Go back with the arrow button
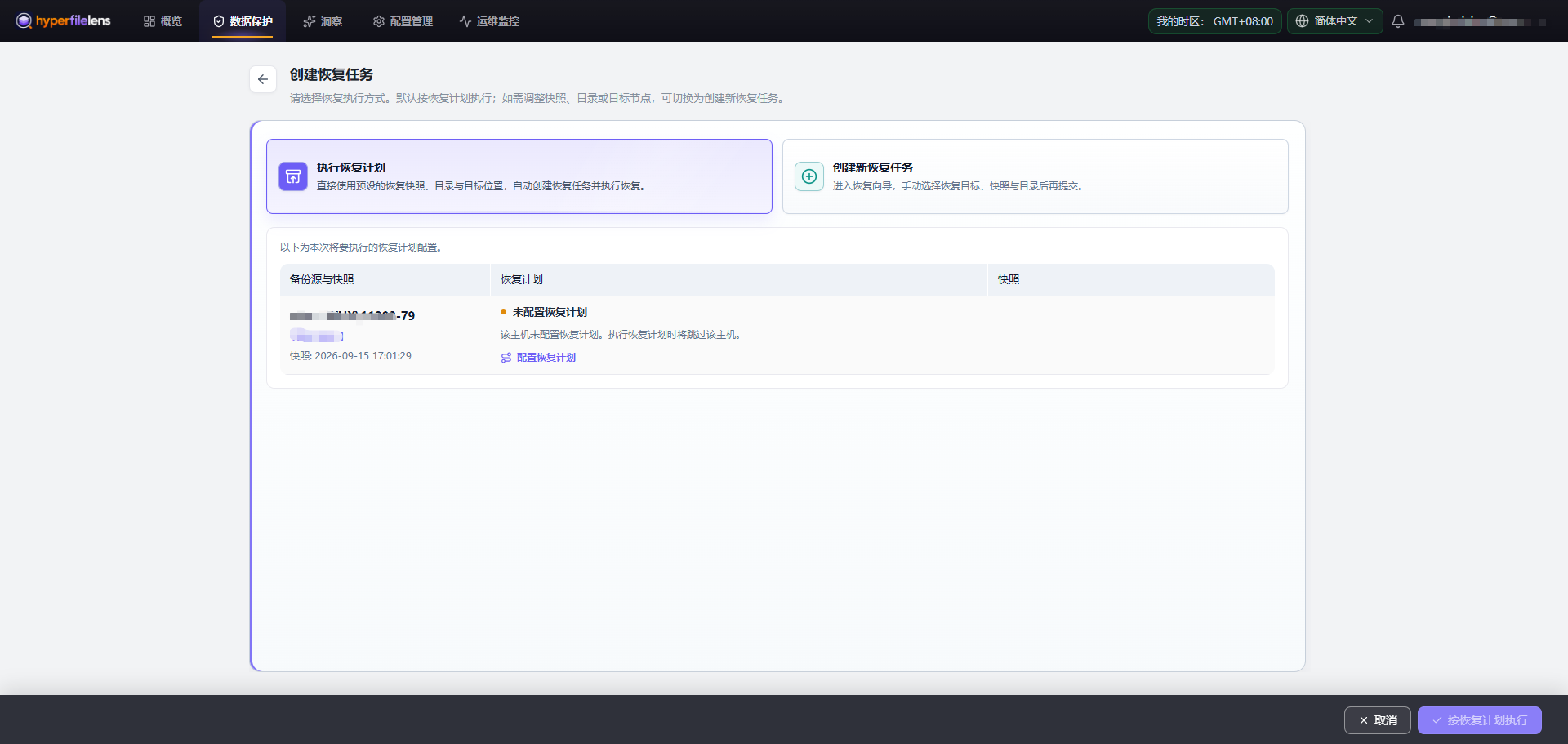 coord(263,79)
